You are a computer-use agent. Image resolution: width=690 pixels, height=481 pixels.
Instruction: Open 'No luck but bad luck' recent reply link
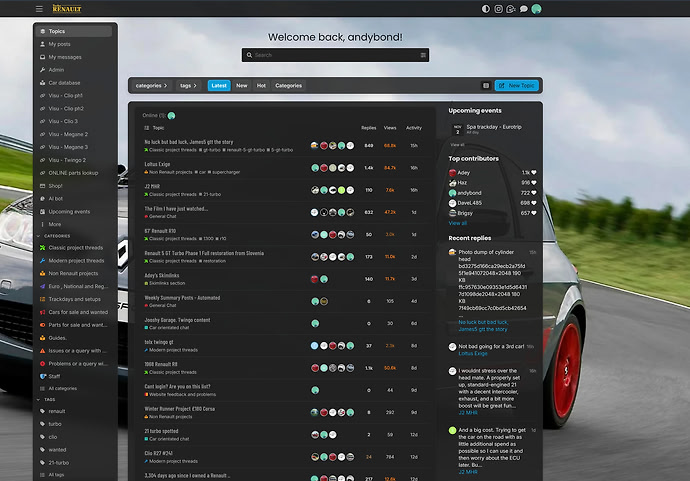pos(483,326)
